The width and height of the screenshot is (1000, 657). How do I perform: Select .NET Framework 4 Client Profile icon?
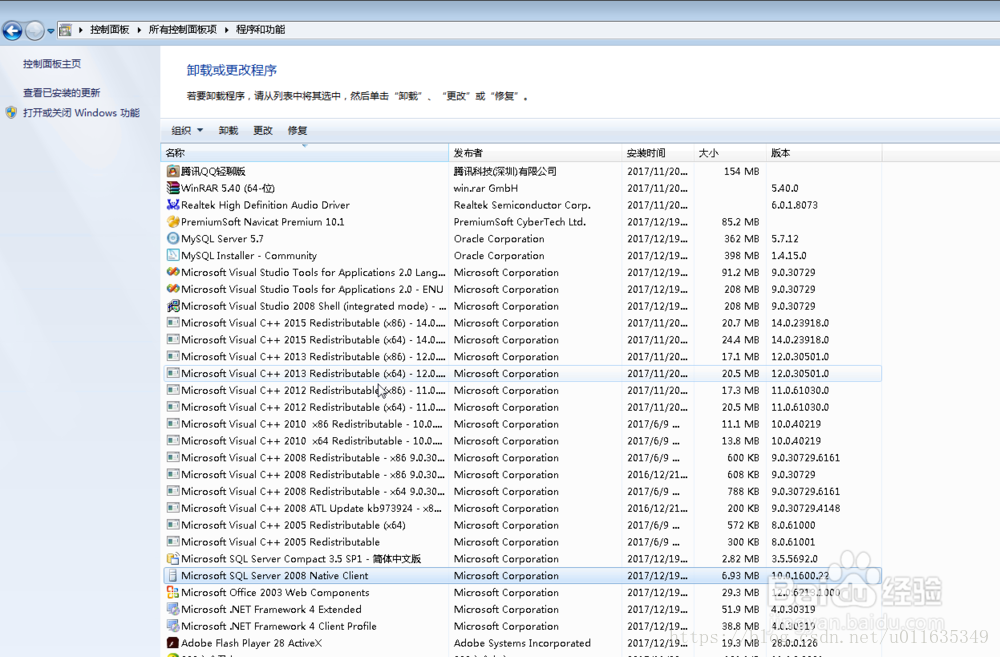[x=173, y=626]
